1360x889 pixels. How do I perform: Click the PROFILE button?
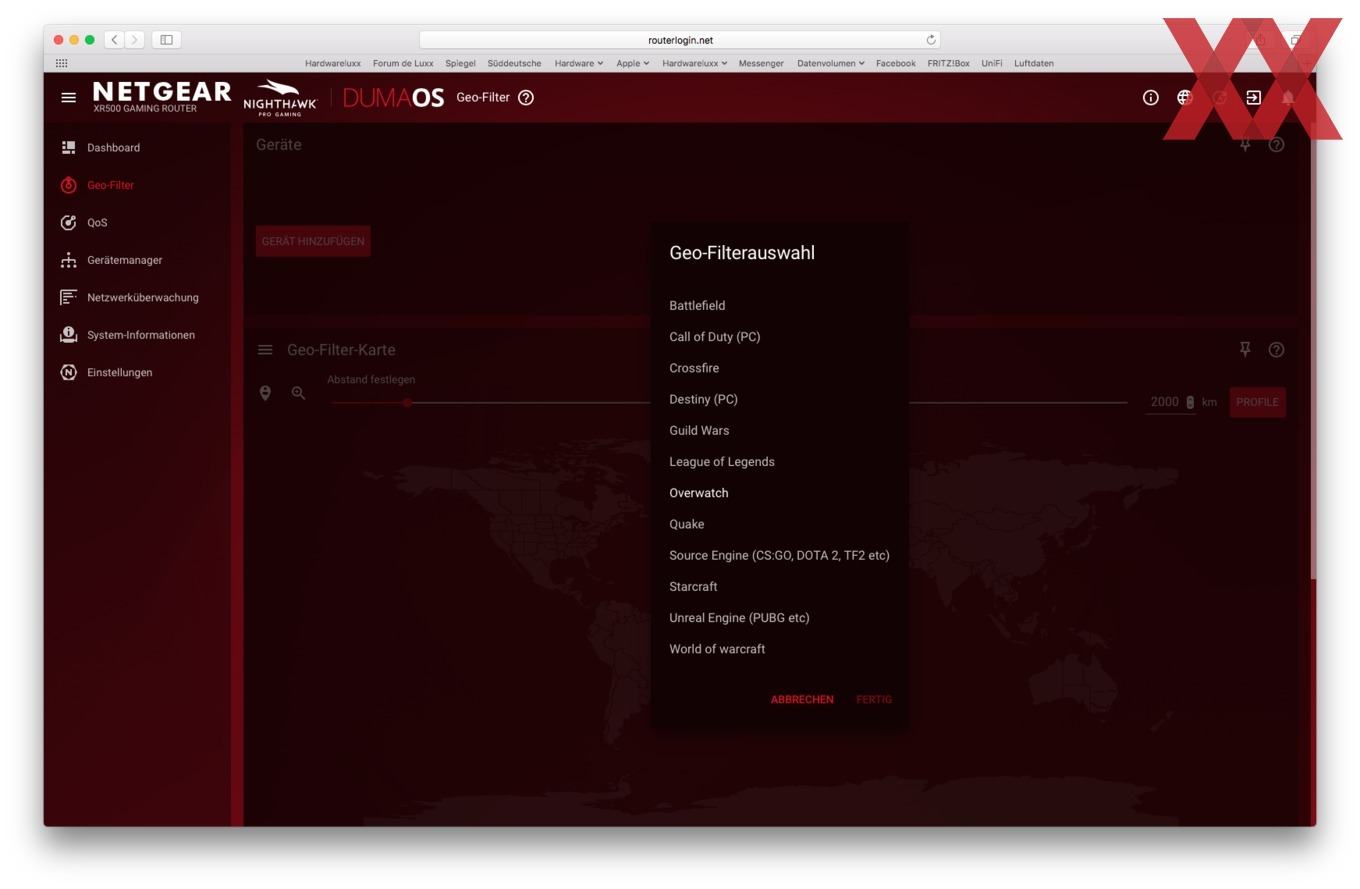pyautogui.click(x=1257, y=402)
